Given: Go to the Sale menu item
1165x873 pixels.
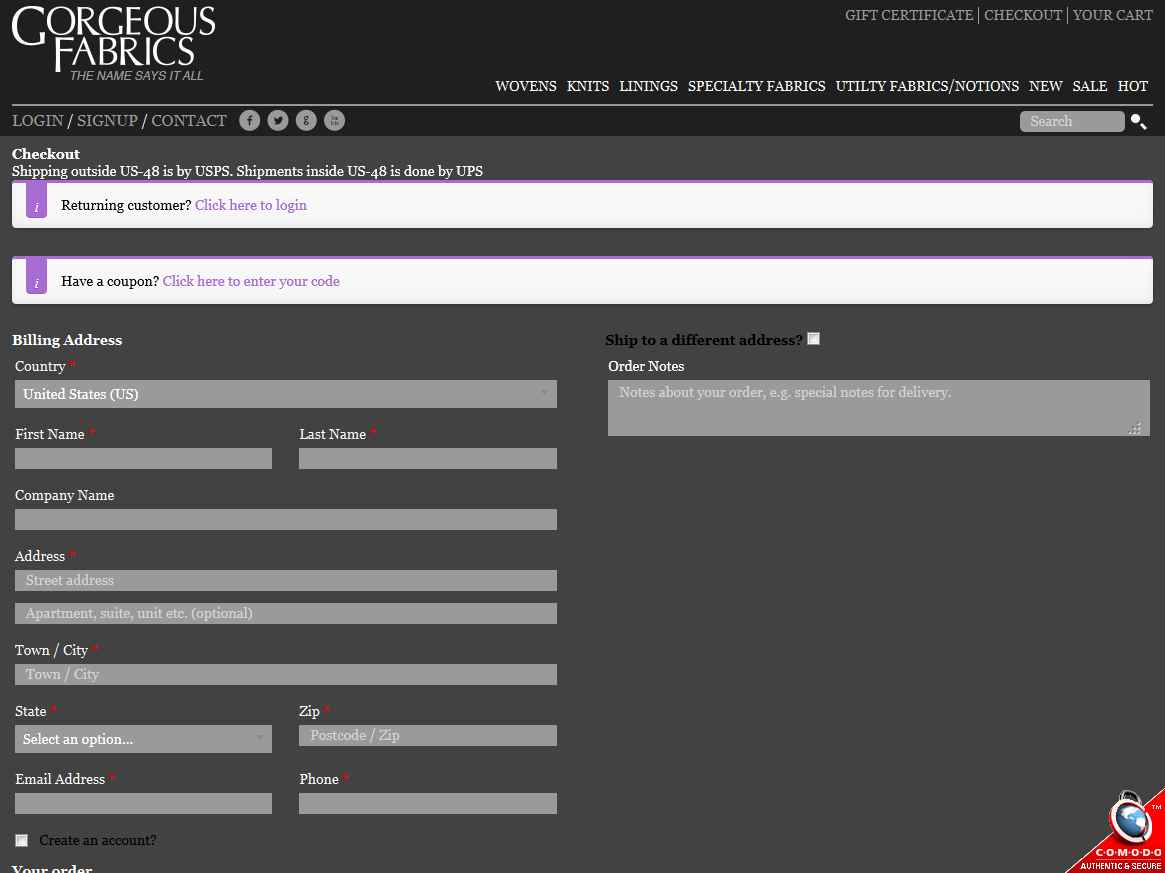Looking at the screenshot, I should [1089, 86].
